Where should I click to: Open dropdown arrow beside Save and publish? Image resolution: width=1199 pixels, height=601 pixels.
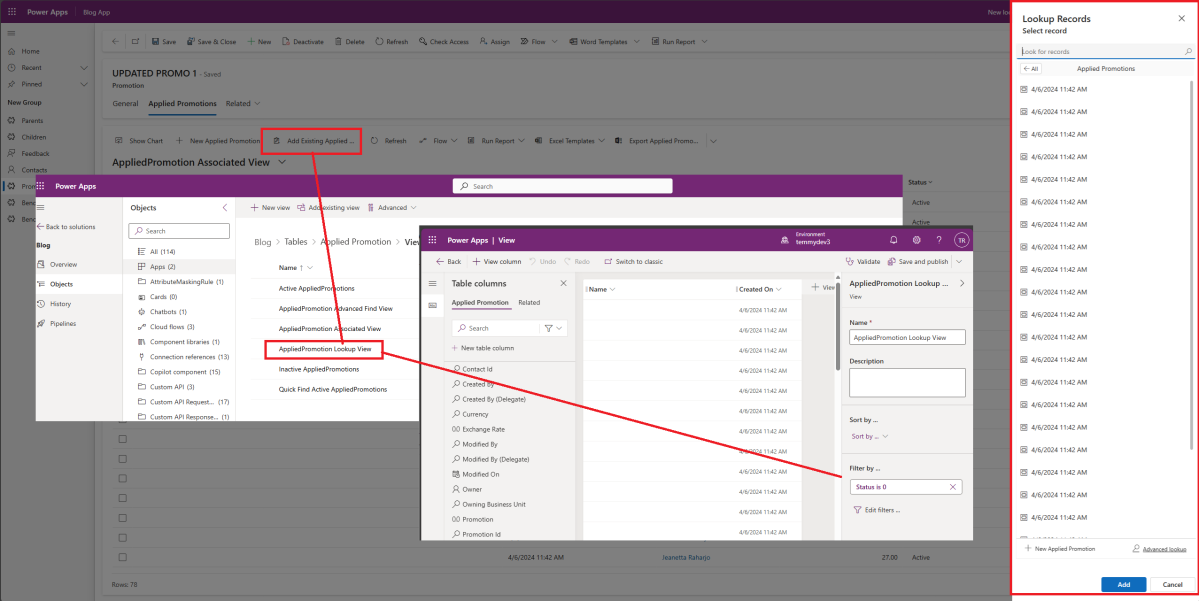pyautogui.click(x=959, y=262)
